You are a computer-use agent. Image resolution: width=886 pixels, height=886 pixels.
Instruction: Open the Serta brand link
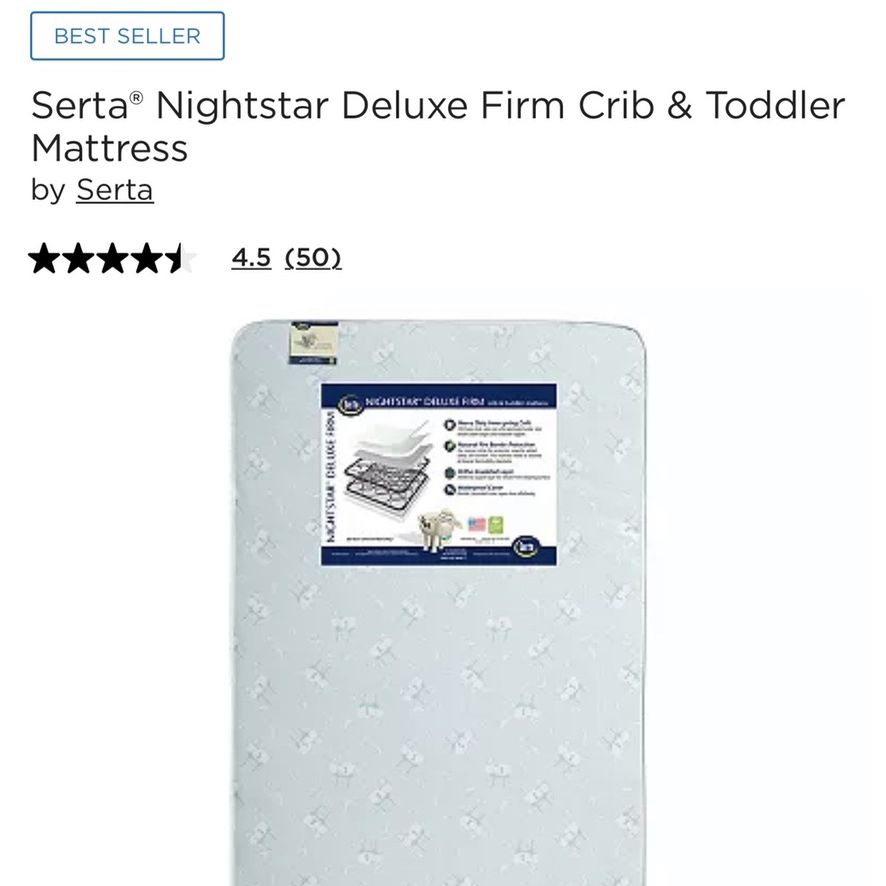click(115, 190)
